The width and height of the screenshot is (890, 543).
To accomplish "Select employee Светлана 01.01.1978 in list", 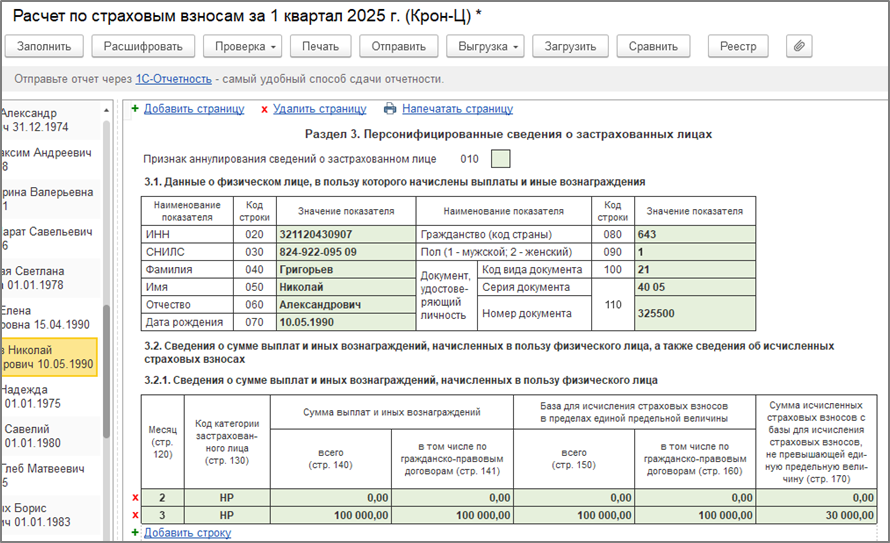I will pyautogui.click(x=50, y=278).
